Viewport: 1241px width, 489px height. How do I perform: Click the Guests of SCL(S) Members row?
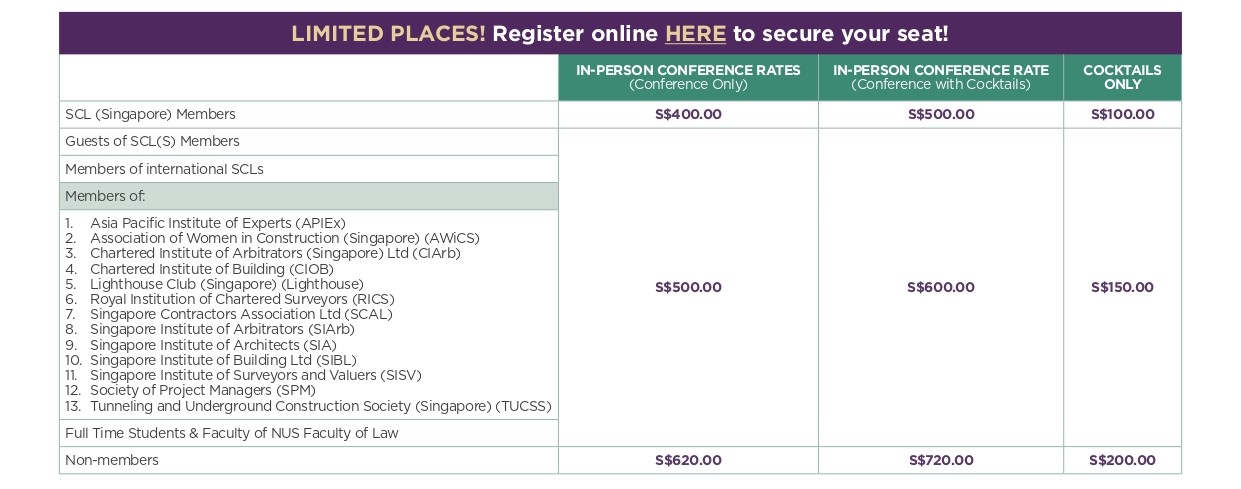(x=152, y=141)
